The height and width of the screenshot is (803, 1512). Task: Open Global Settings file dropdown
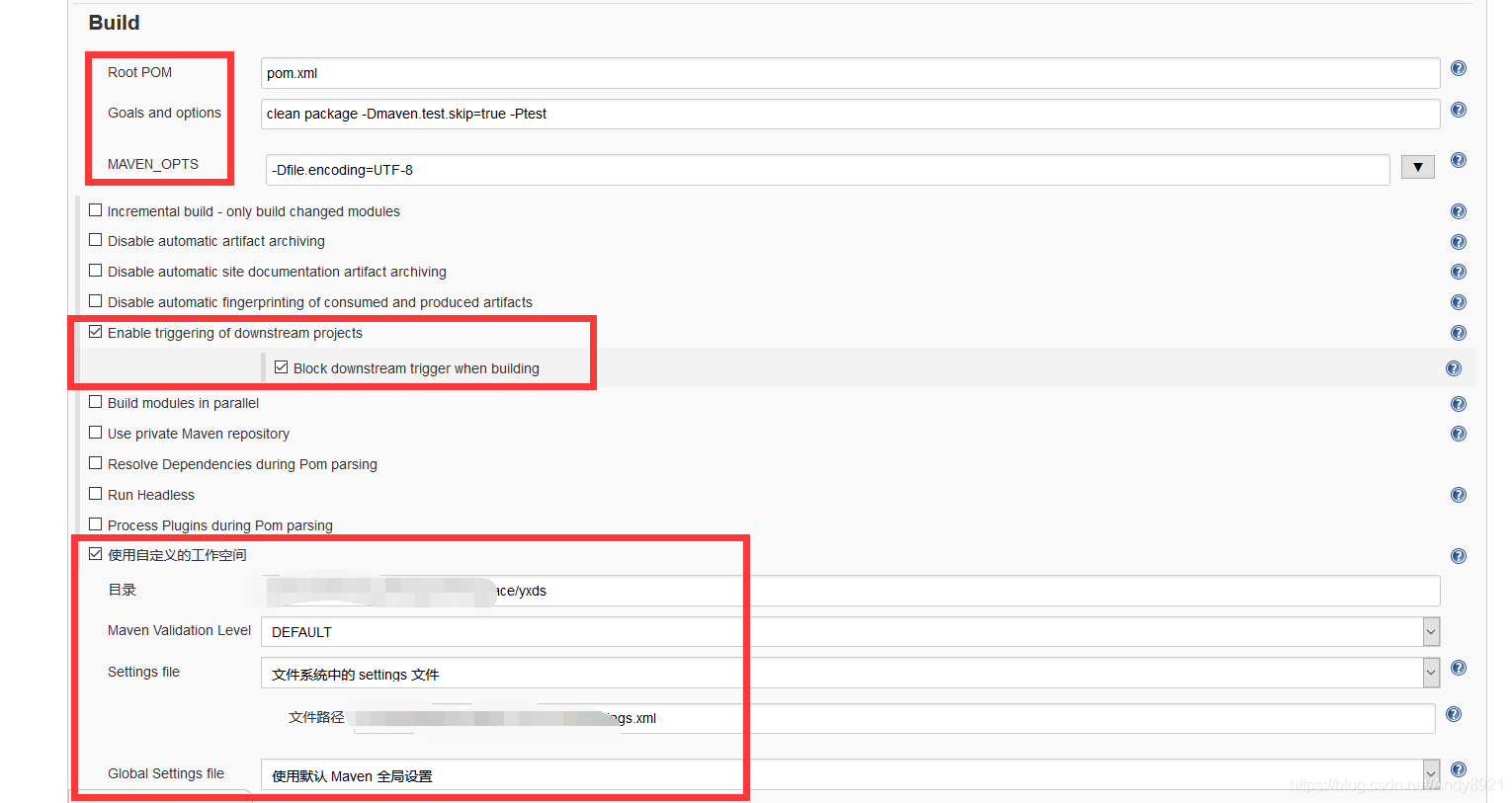tap(850, 774)
